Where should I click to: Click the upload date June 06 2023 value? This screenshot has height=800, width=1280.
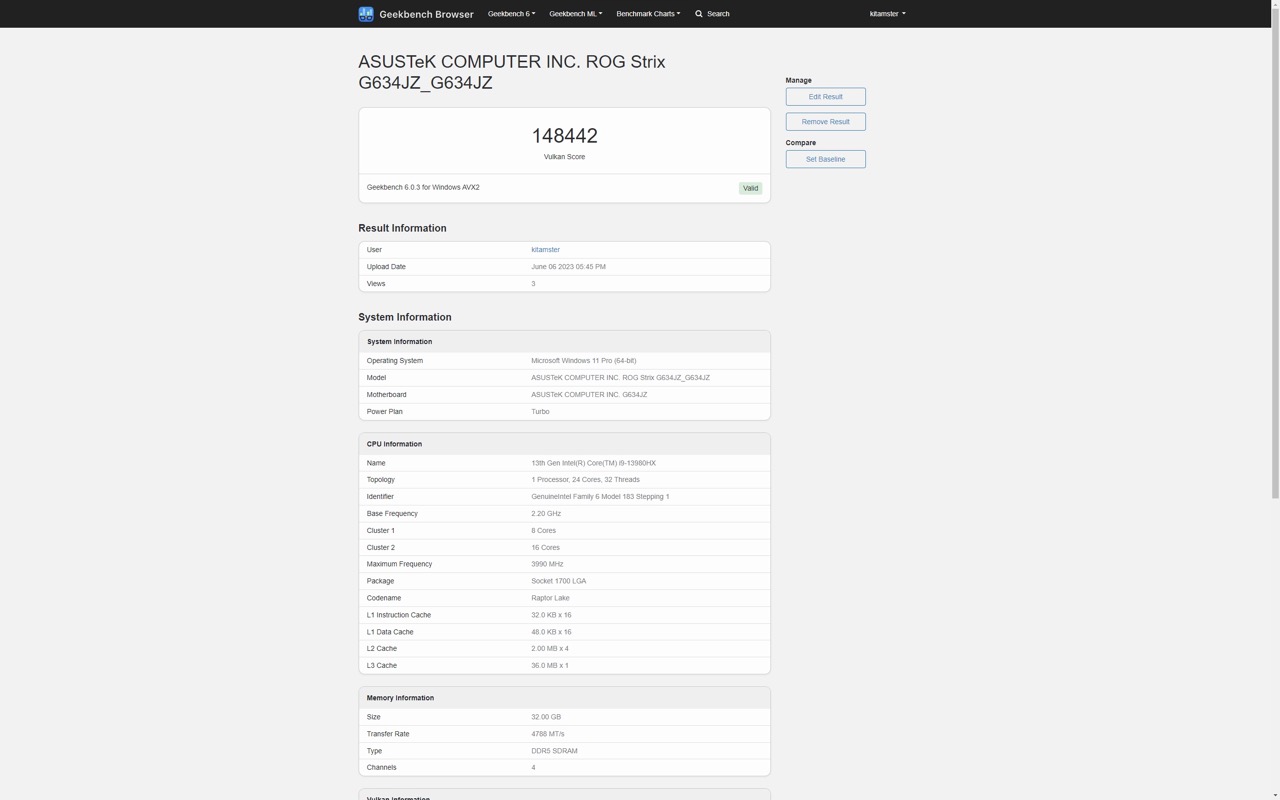coord(568,267)
